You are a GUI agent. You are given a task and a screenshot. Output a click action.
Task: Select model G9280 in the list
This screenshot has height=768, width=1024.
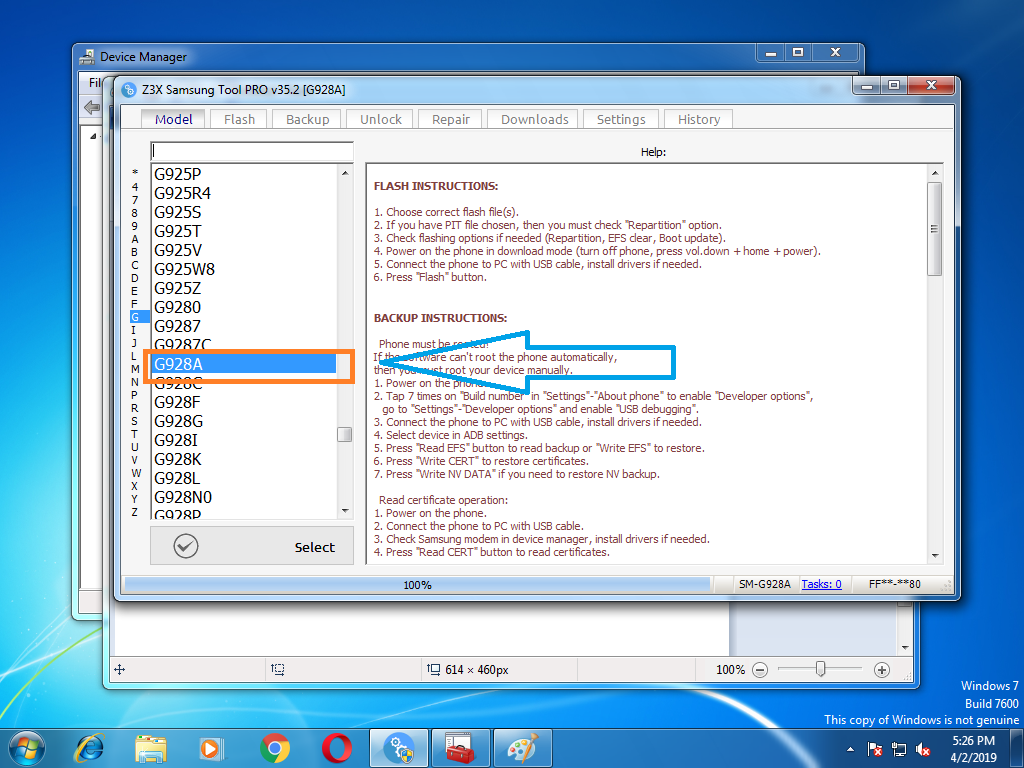[244, 307]
